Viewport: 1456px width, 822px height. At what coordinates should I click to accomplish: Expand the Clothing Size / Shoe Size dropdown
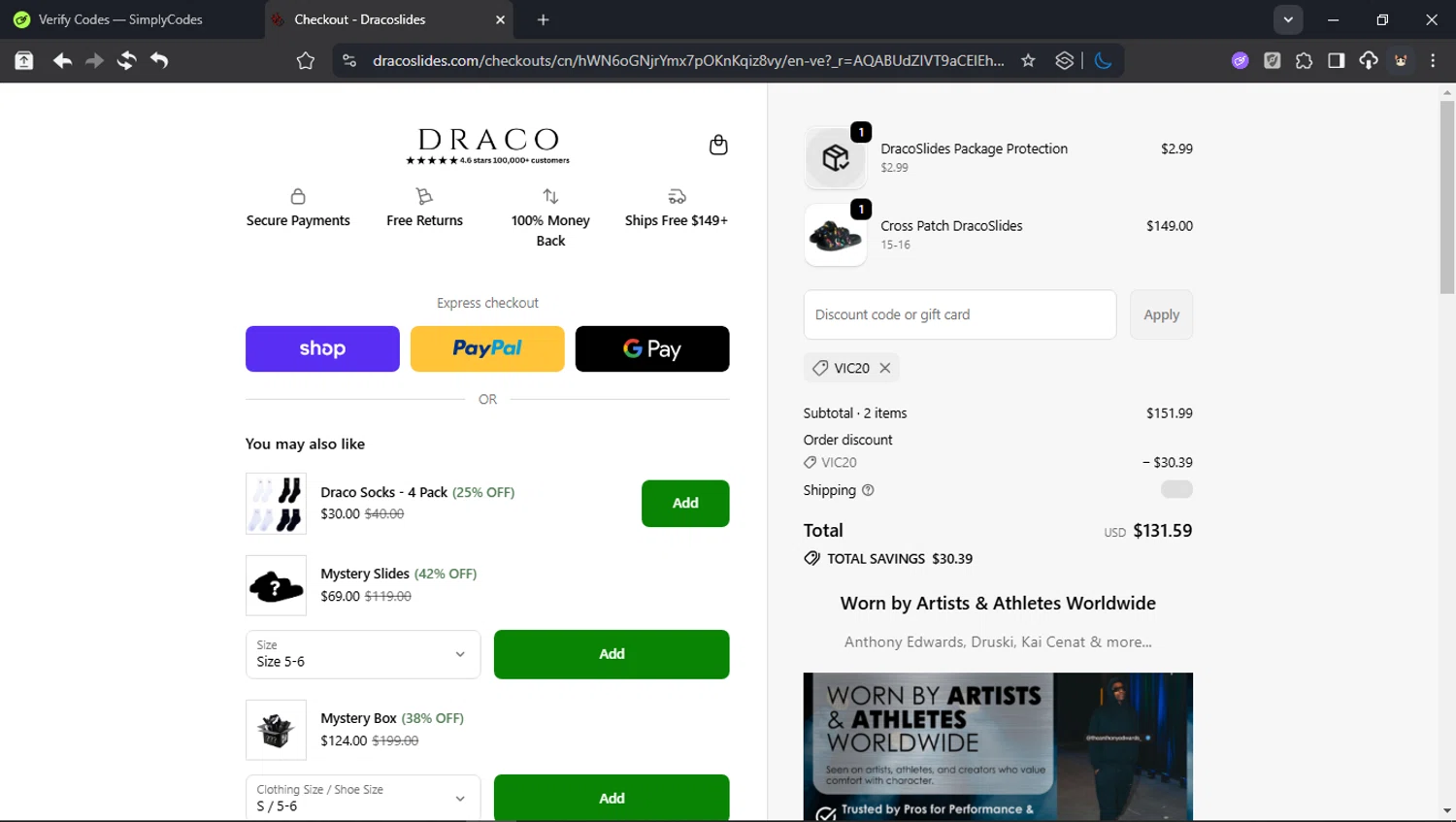[x=363, y=798]
